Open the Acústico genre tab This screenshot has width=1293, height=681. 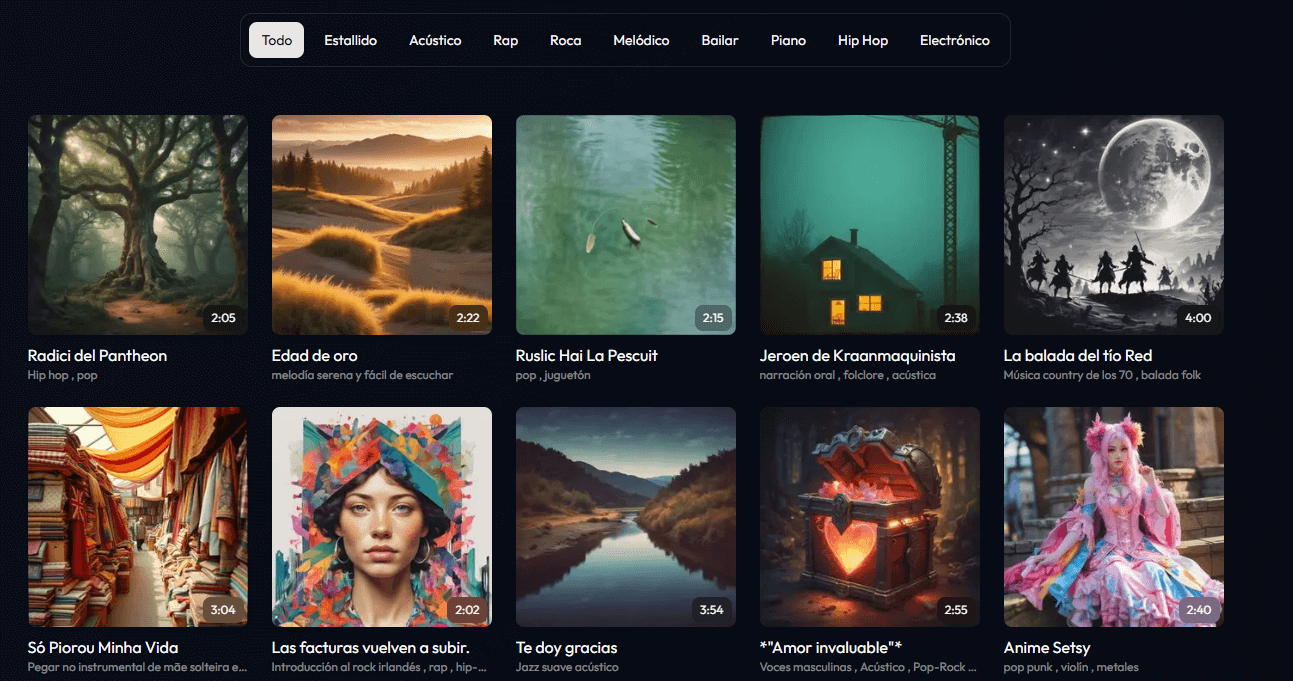point(435,41)
